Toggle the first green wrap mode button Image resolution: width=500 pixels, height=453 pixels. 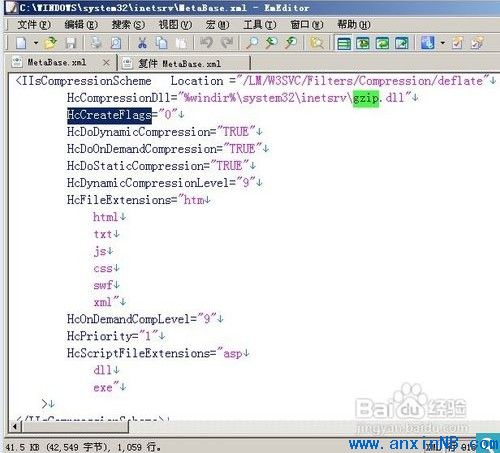pos(344,43)
